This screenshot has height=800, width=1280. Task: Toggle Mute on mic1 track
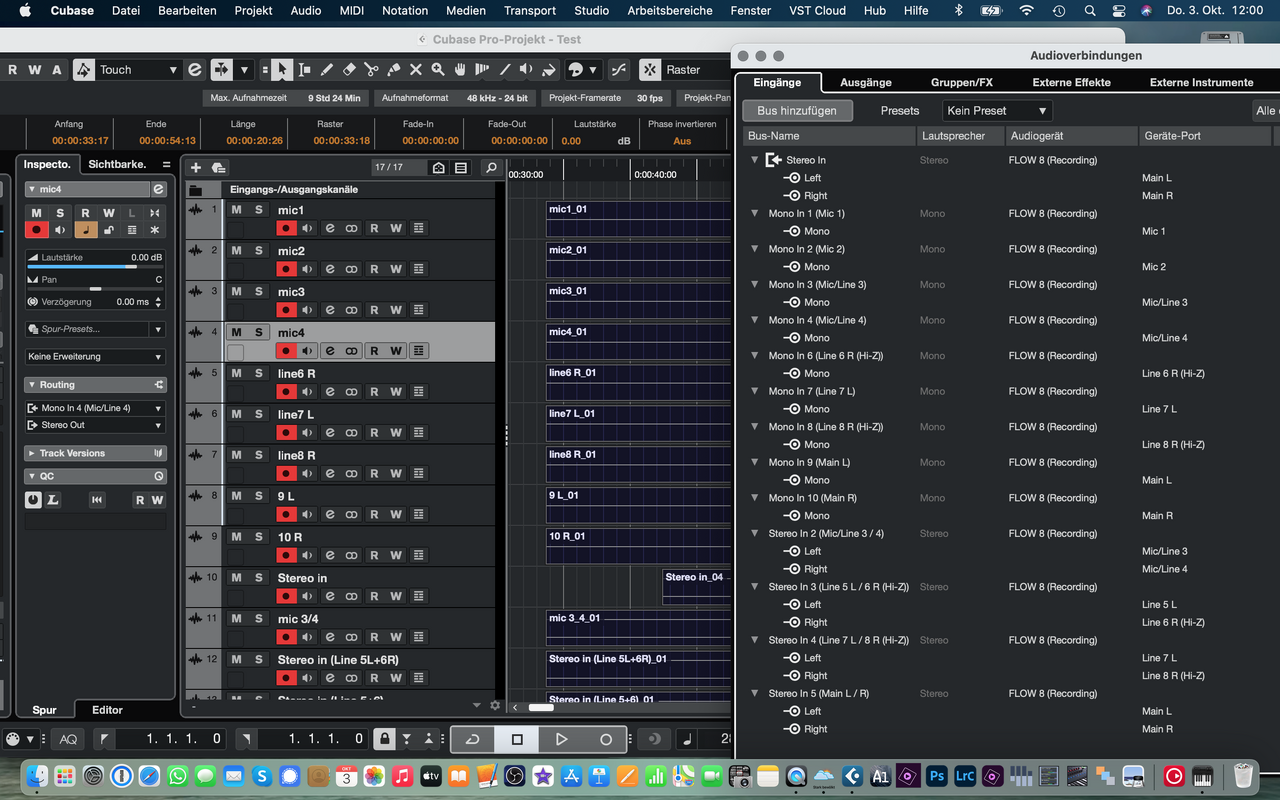click(237, 210)
